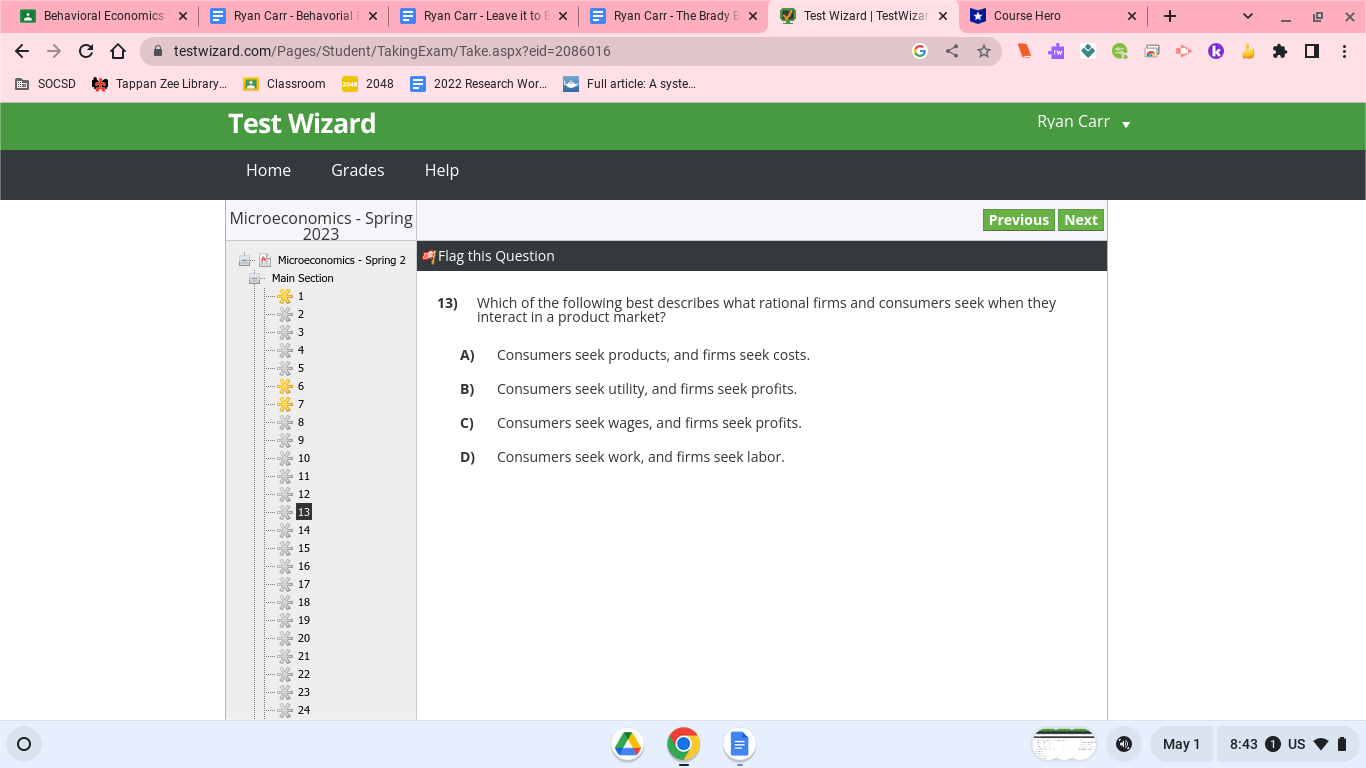
Task: View site info via lock icon
Action: [158, 51]
